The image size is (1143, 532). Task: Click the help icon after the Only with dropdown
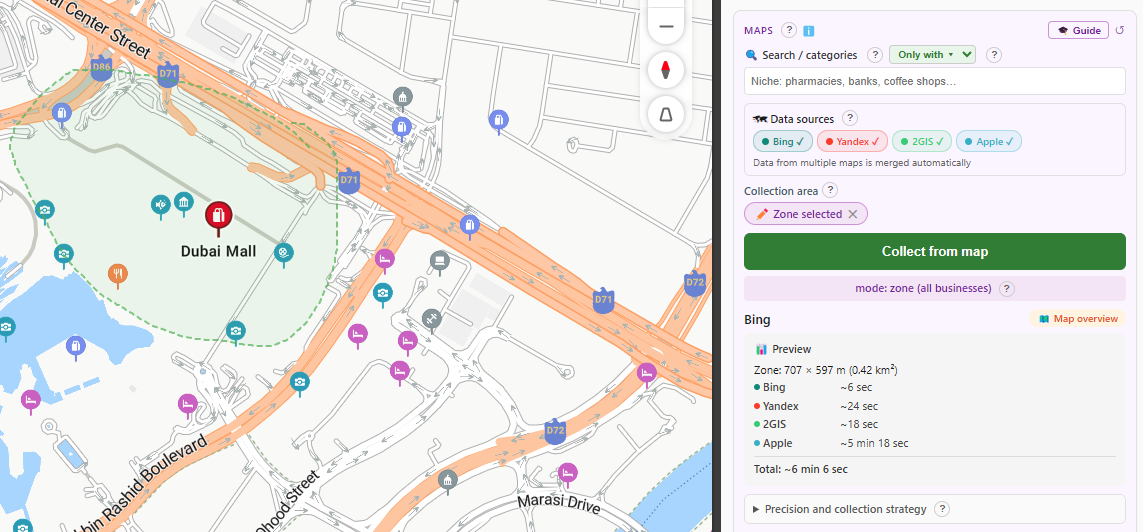click(x=994, y=55)
